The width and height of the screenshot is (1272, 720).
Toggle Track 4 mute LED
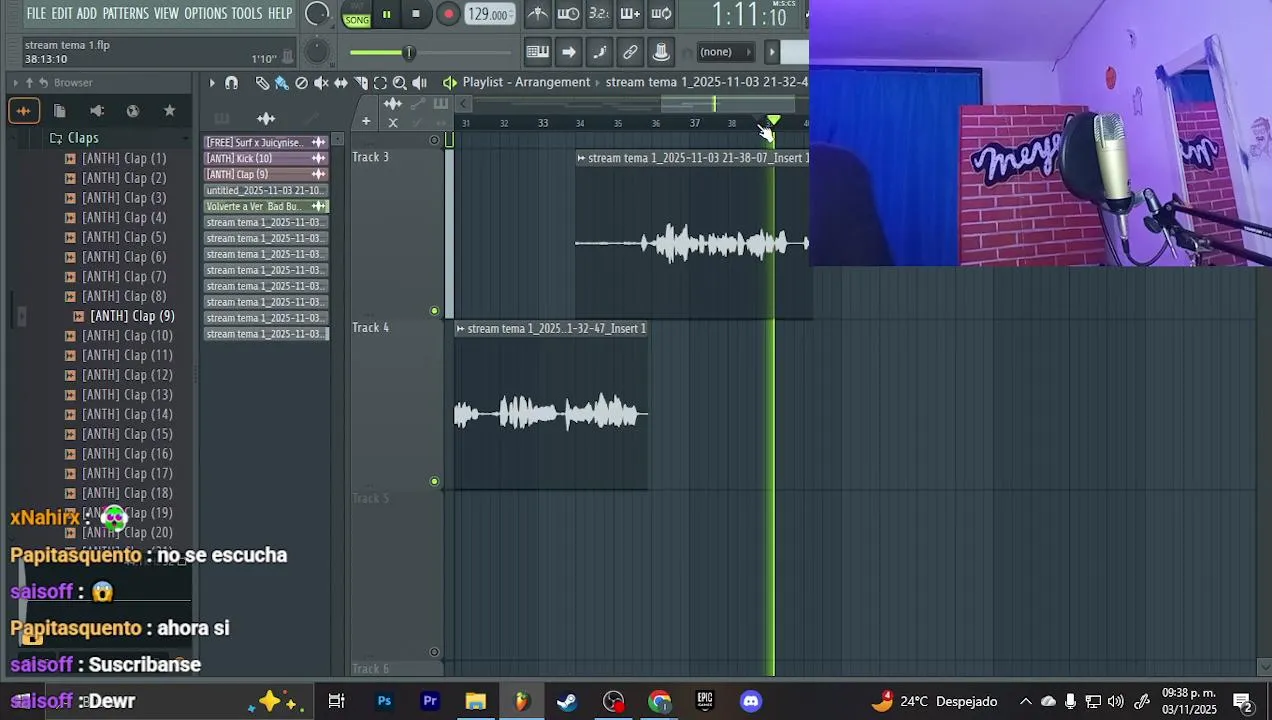pos(434,481)
